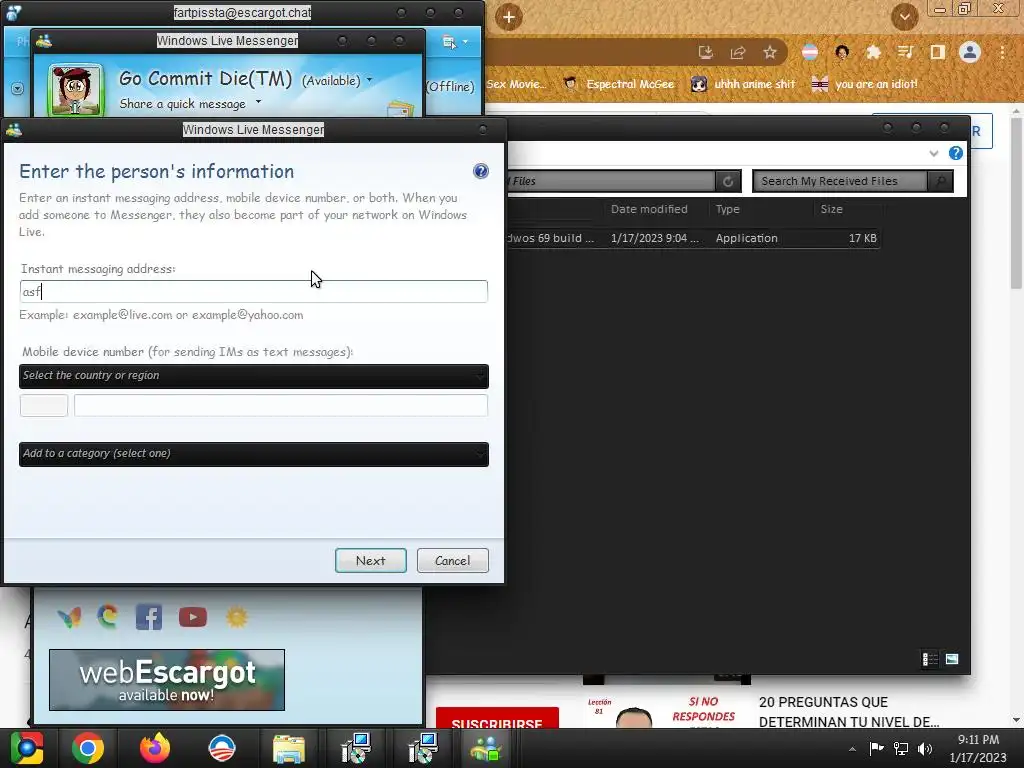Image resolution: width=1024 pixels, height=768 pixels.
Task: Click the SUSCRIBIRSE button
Action: (x=497, y=718)
